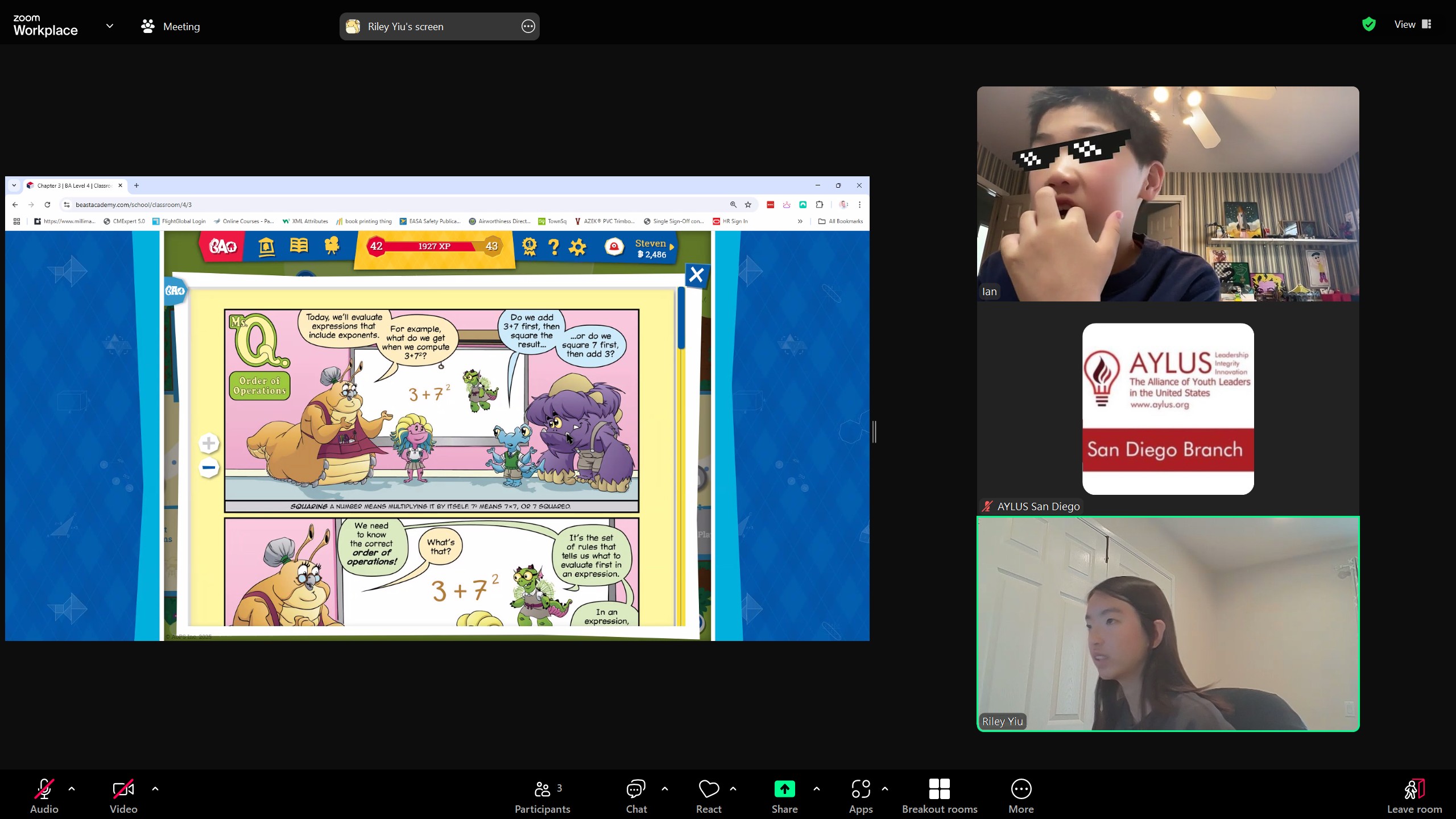Image resolution: width=1456 pixels, height=819 pixels.
Task: Open EASA Safety Publica... bookmark
Action: (429, 221)
